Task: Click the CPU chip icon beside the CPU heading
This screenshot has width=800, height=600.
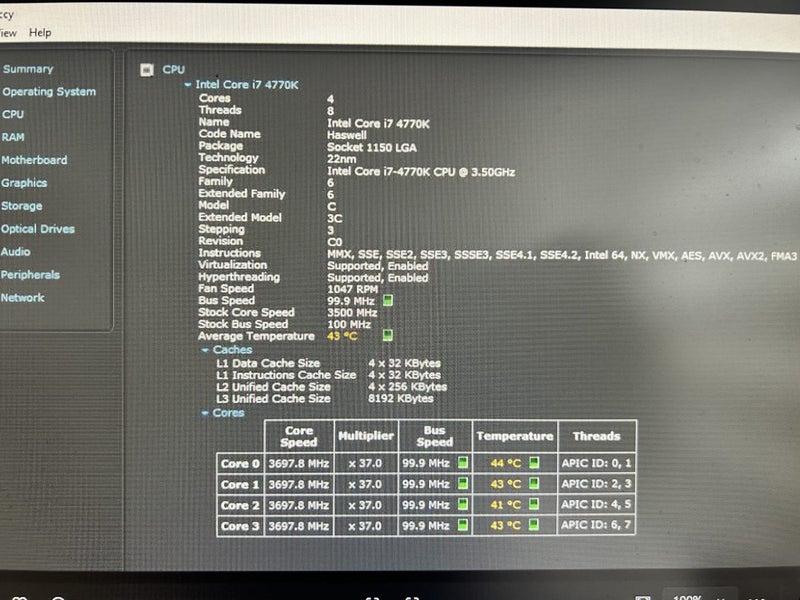Action: (148, 70)
